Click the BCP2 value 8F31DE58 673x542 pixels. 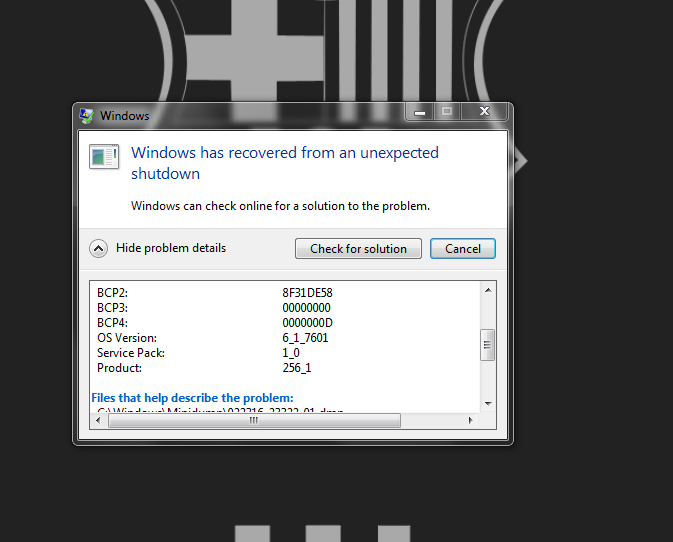(x=307, y=293)
